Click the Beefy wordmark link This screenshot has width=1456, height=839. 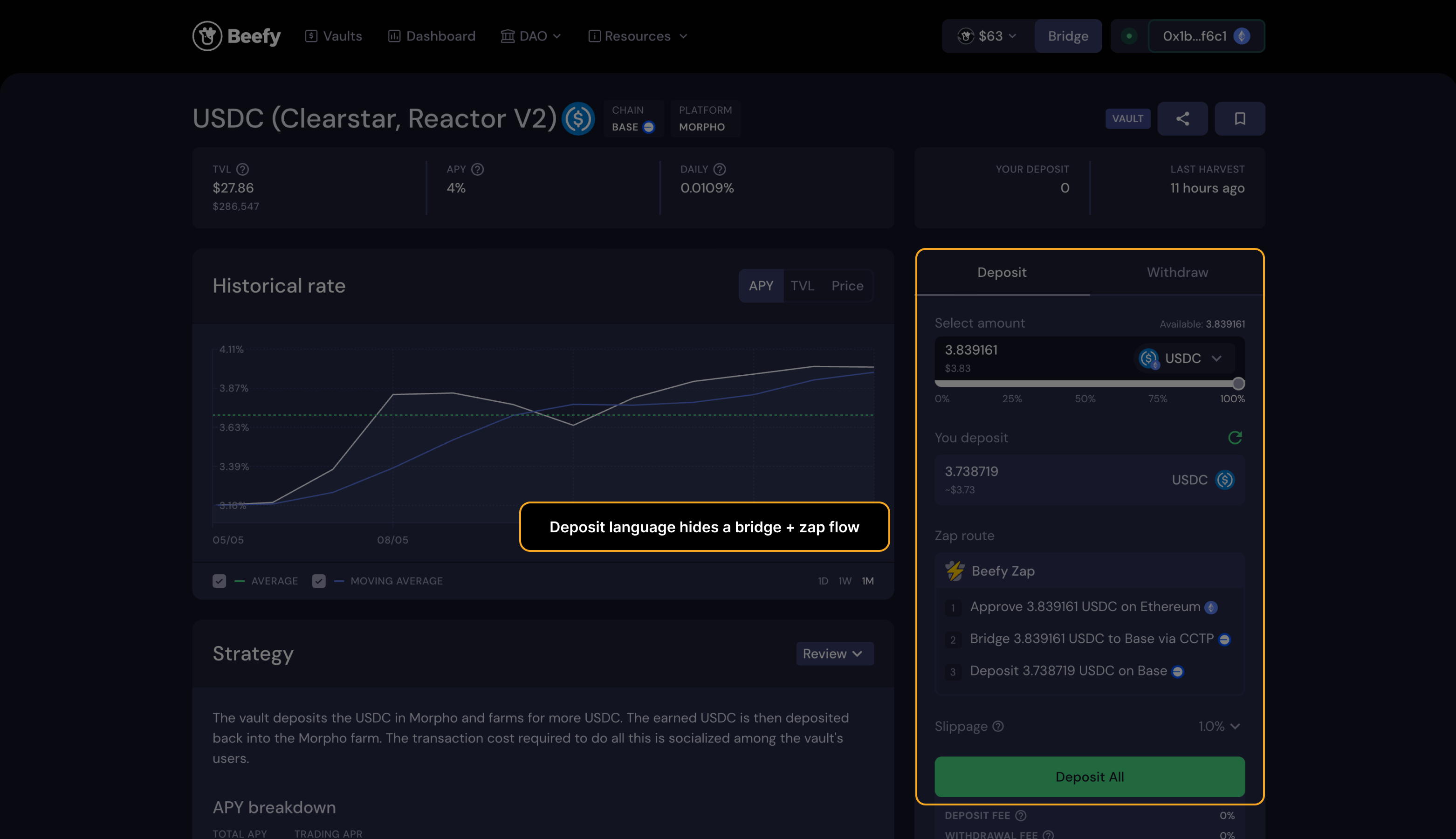[x=254, y=36]
